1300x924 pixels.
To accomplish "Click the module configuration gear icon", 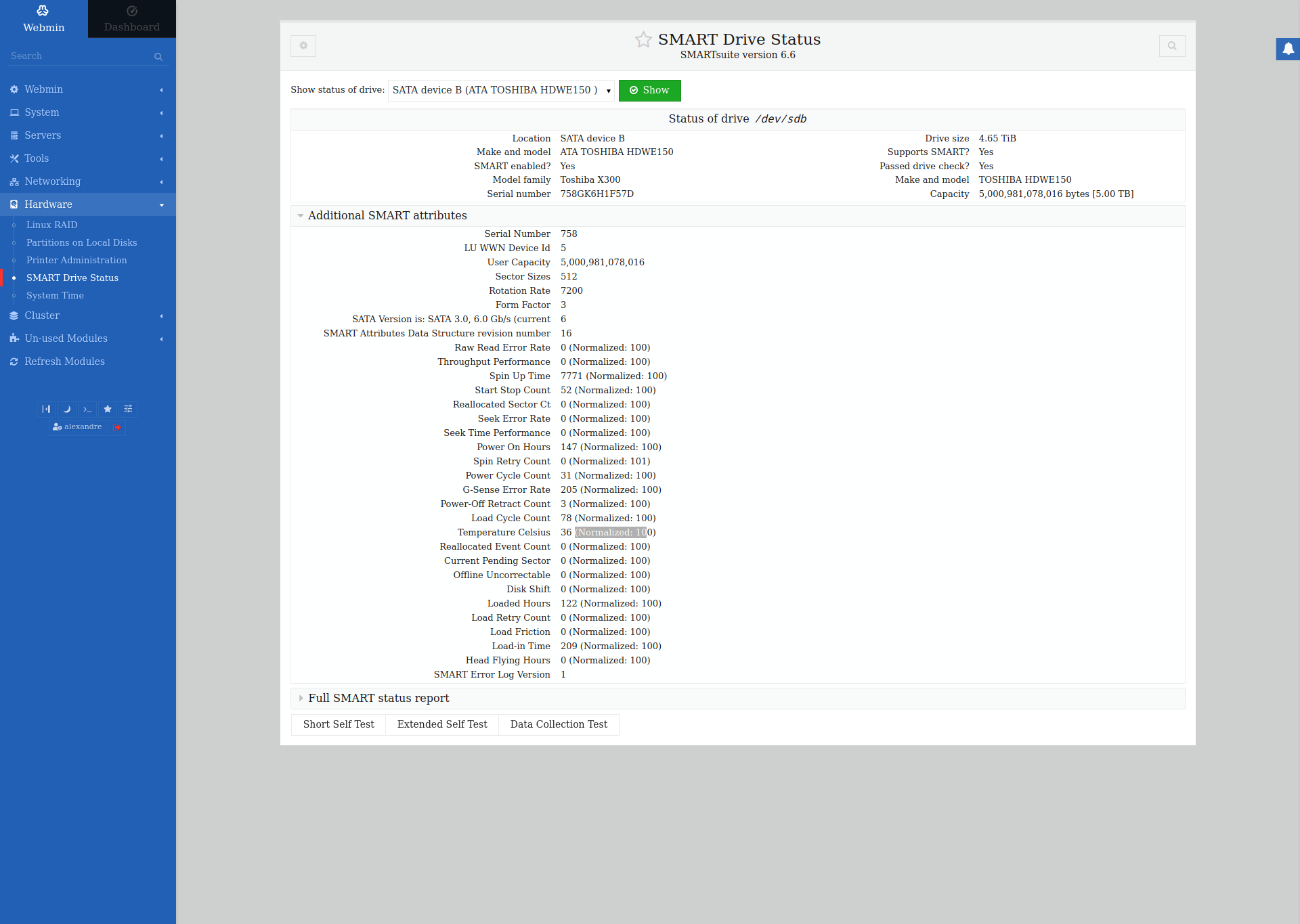I will 303,46.
